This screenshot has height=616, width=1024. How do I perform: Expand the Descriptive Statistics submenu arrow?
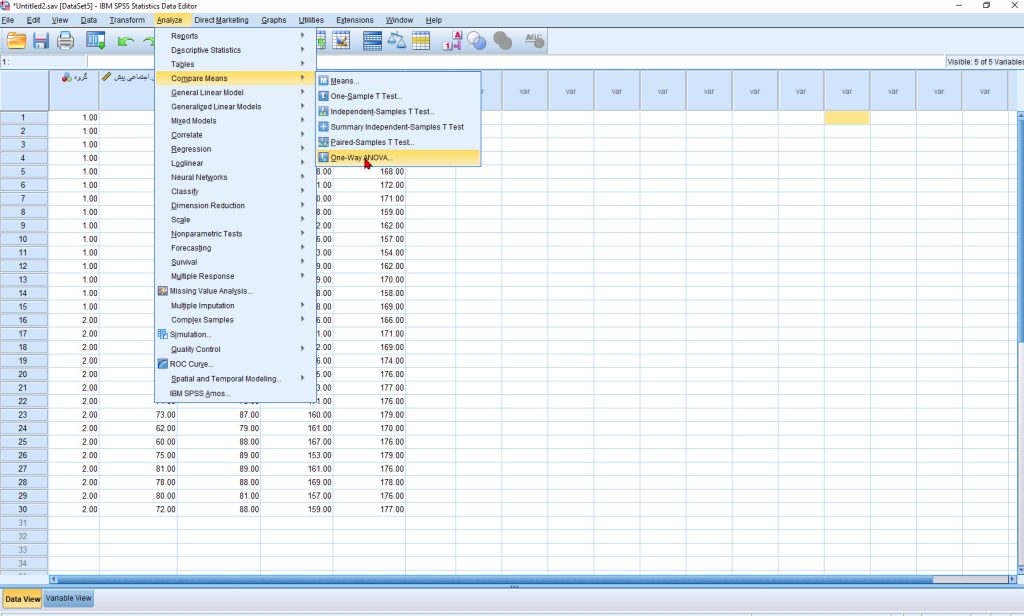(x=302, y=50)
